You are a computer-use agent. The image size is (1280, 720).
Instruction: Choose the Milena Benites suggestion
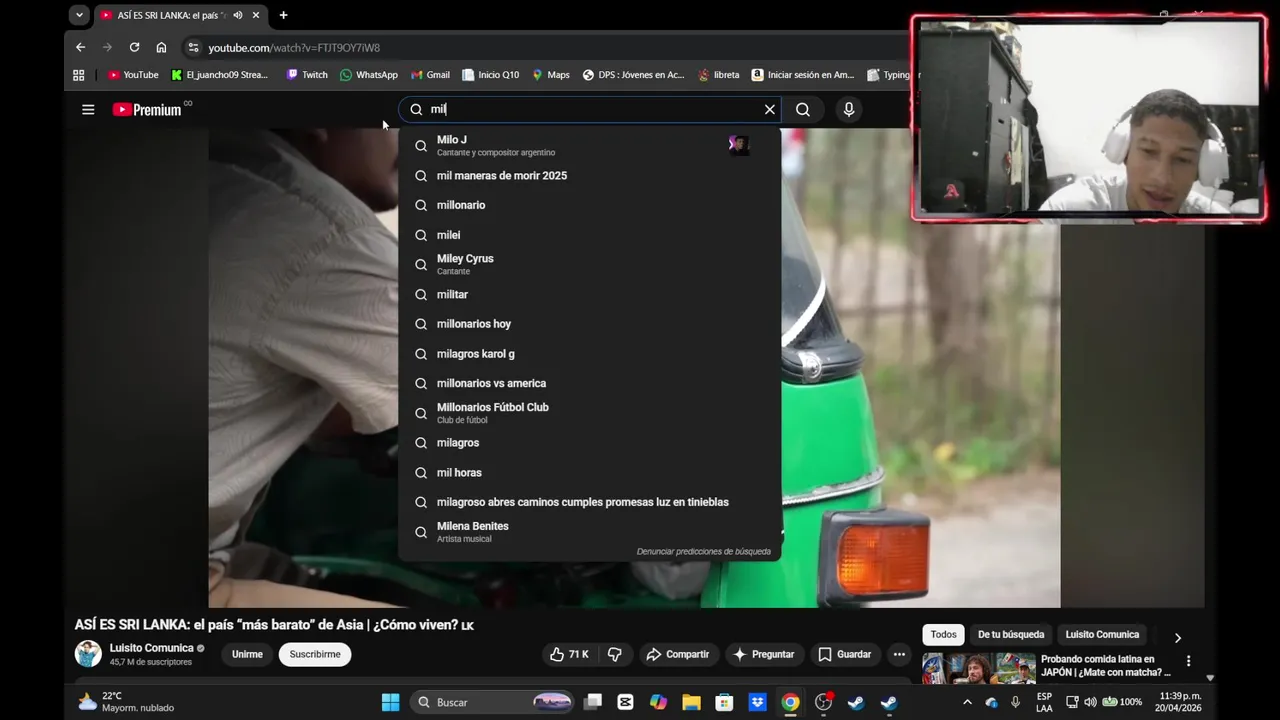click(589, 532)
